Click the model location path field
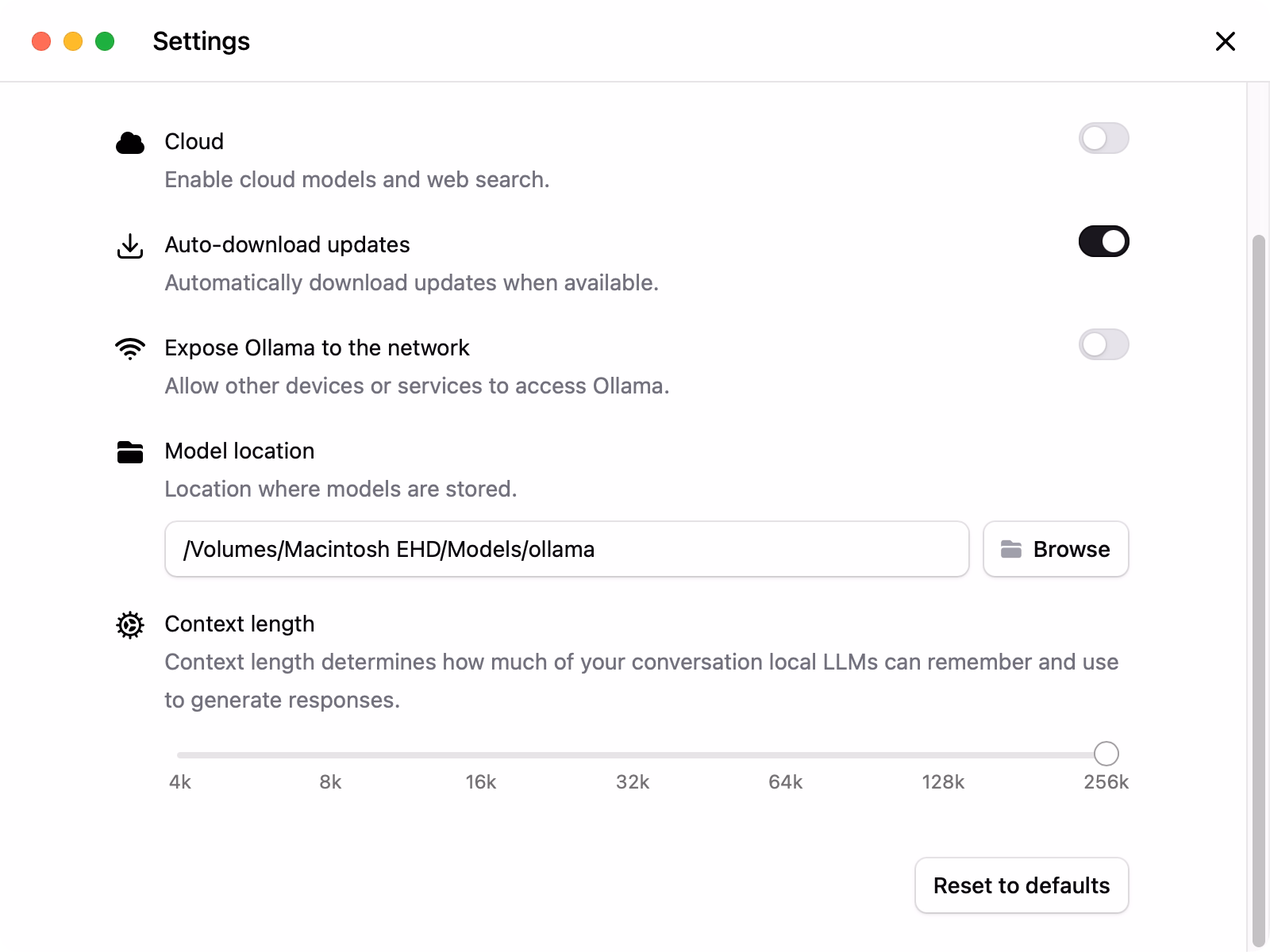Viewport: 1270px width, 952px height. (567, 549)
